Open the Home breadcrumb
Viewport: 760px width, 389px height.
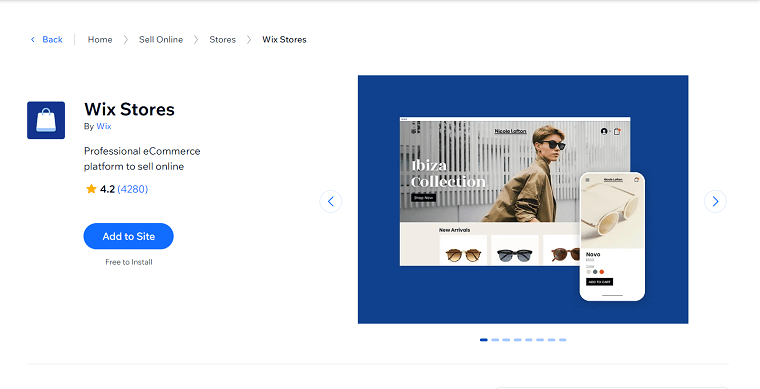pos(100,40)
